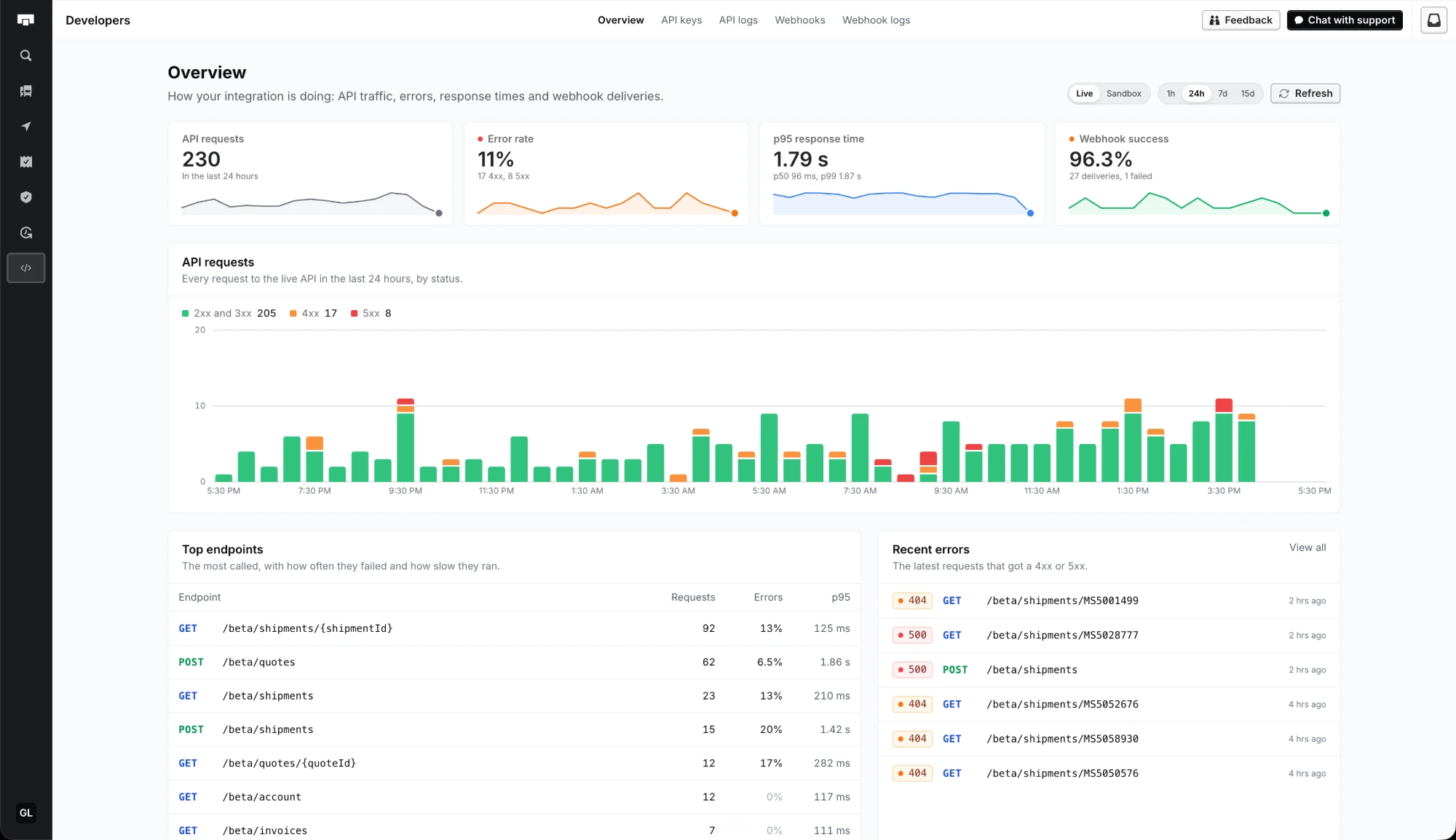Set time range to 1h

[1171, 93]
